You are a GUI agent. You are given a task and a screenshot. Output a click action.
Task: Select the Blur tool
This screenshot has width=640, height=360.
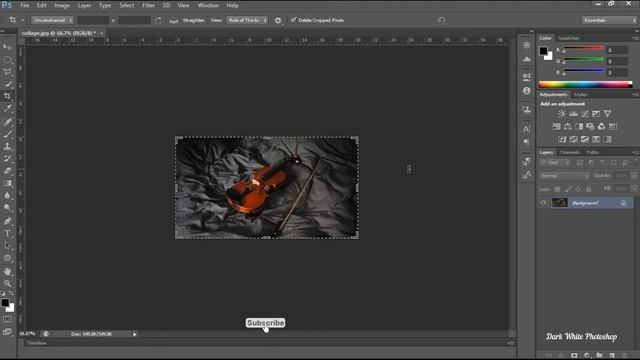[7, 196]
